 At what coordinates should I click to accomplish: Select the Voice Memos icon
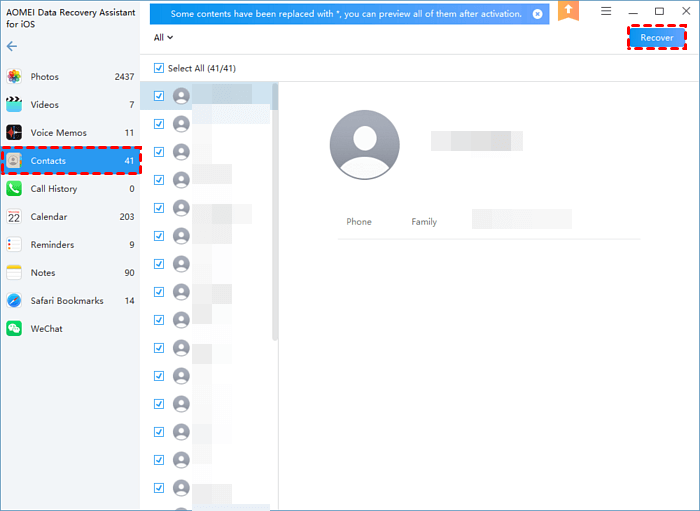[14, 133]
